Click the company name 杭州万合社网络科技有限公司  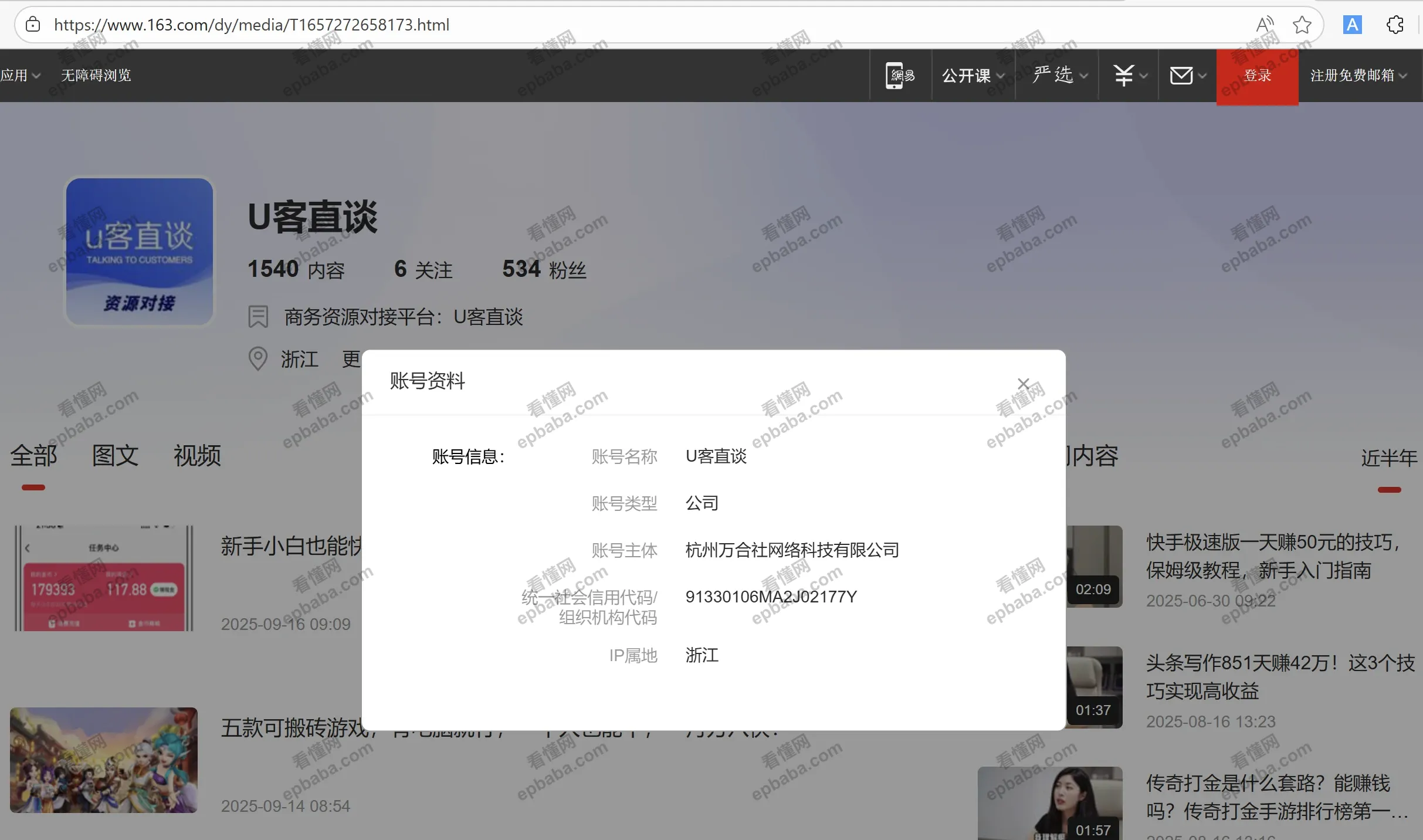[792, 550]
